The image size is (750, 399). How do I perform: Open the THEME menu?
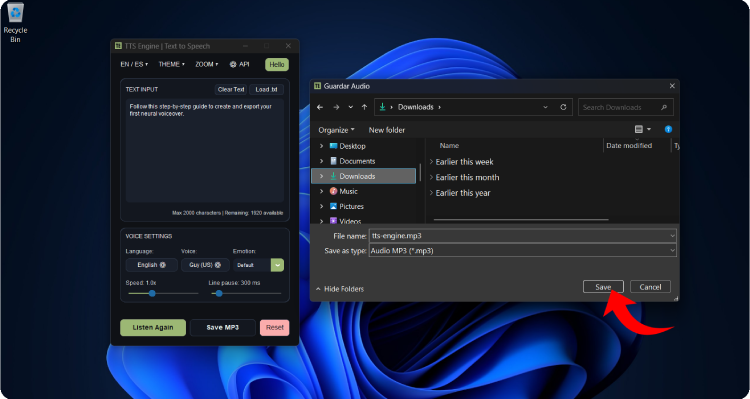tap(171, 64)
